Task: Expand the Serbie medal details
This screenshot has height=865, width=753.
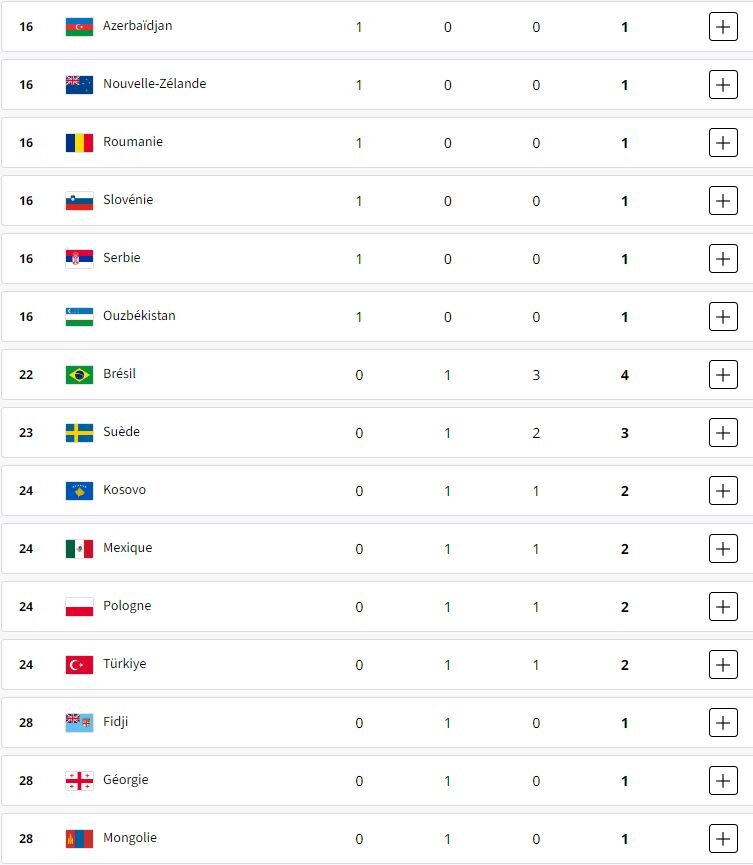Action: (722, 259)
